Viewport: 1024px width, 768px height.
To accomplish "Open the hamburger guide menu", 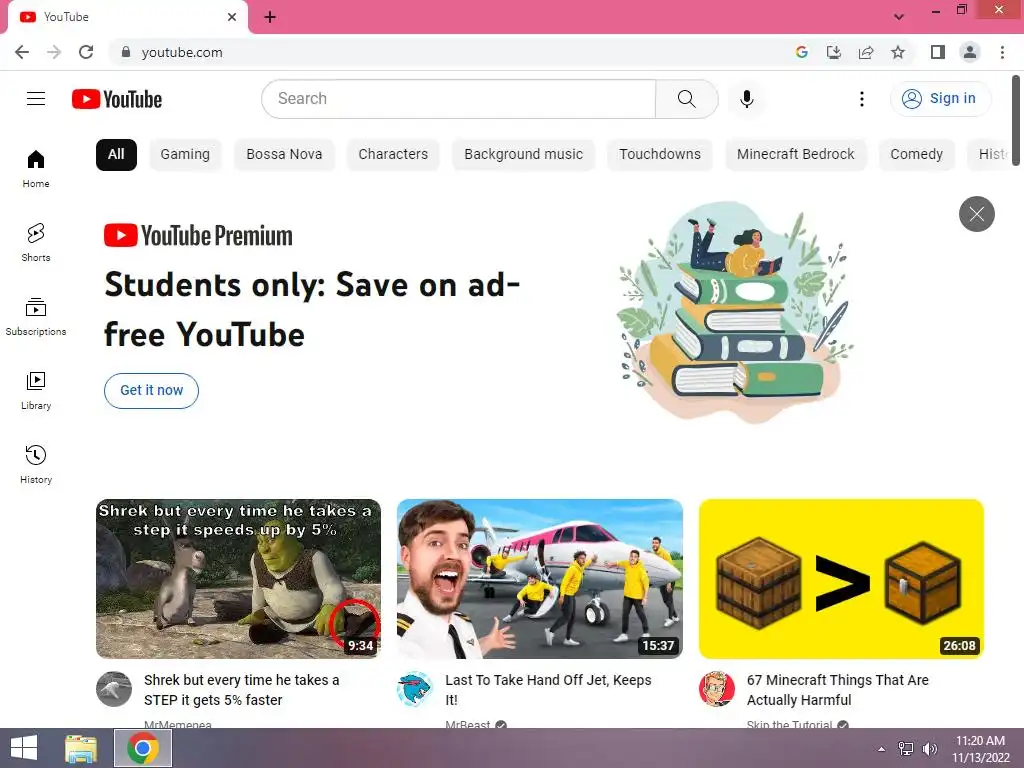I will click(x=36, y=99).
